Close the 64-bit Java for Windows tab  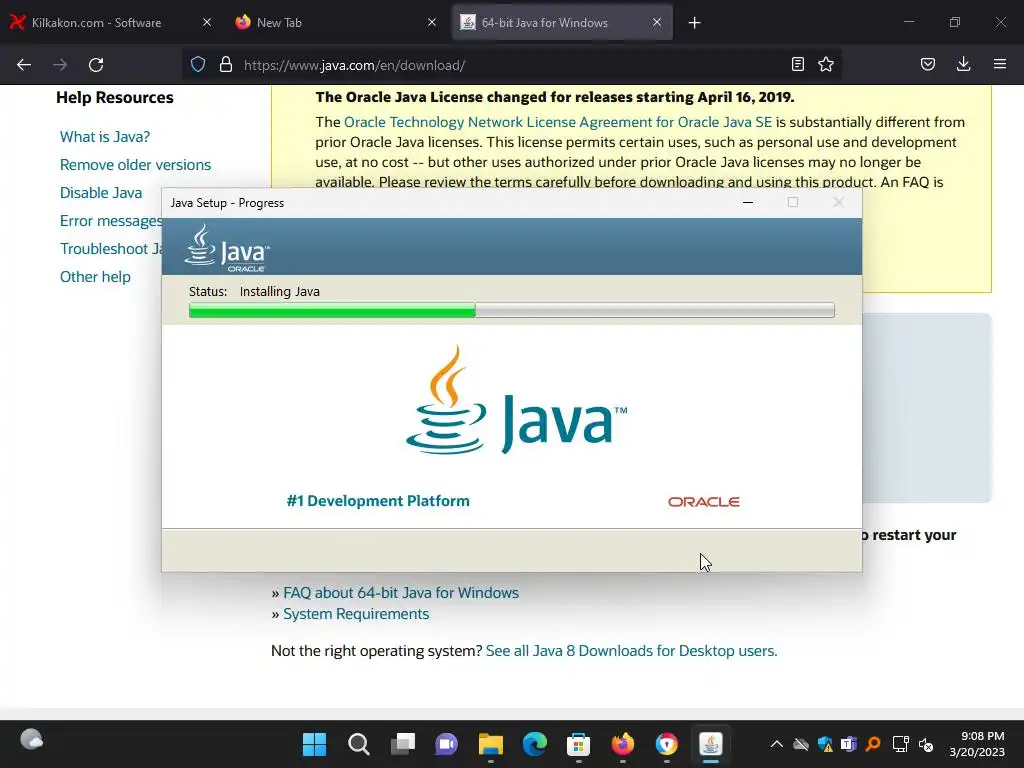point(657,22)
